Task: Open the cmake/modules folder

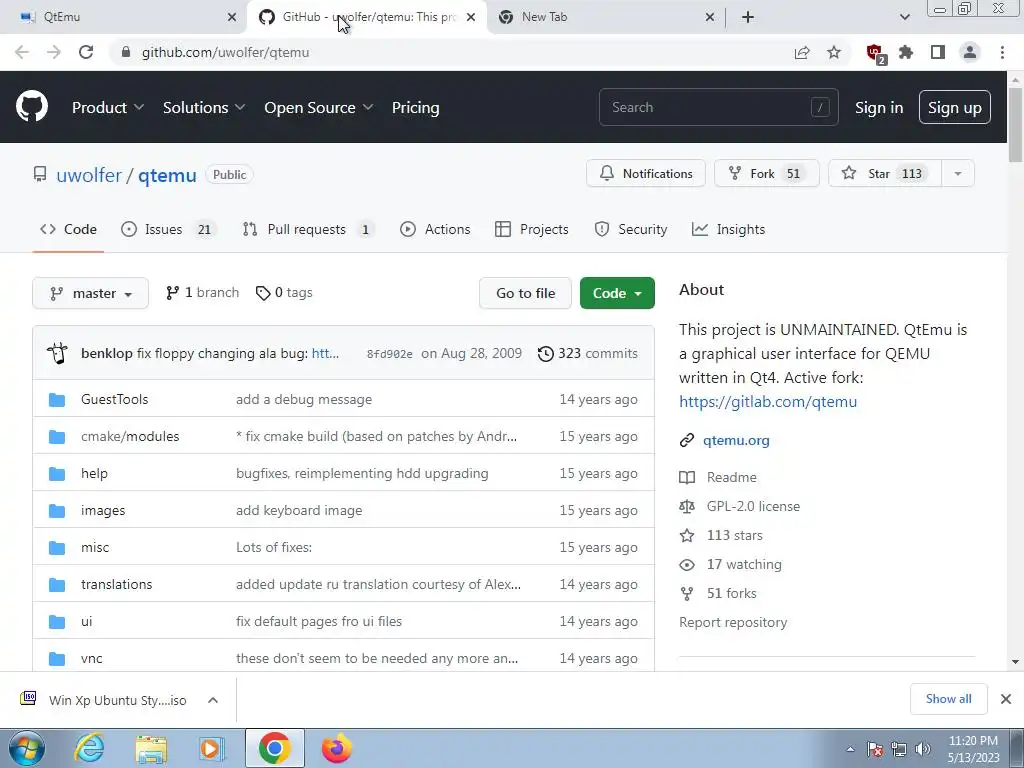Action: coord(130,436)
